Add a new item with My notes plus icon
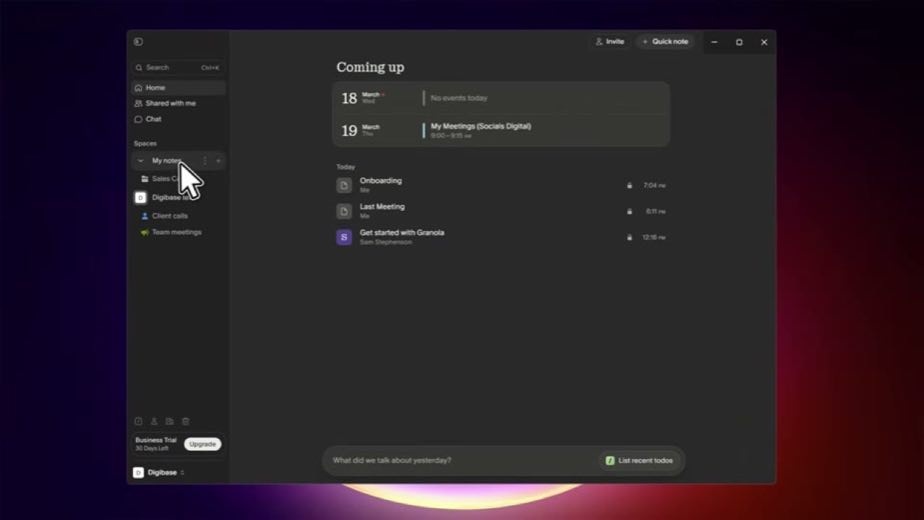Screen dimensions: 924x520 click(x=218, y=160)
